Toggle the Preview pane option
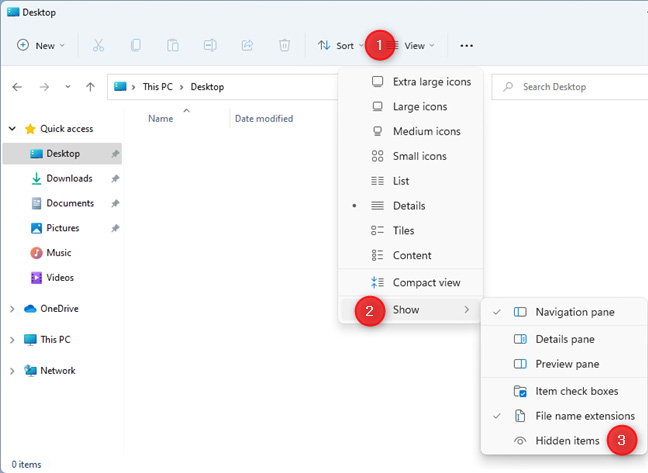Image resolution: width=648 pixels, height=473 pixels. point(563,364)
